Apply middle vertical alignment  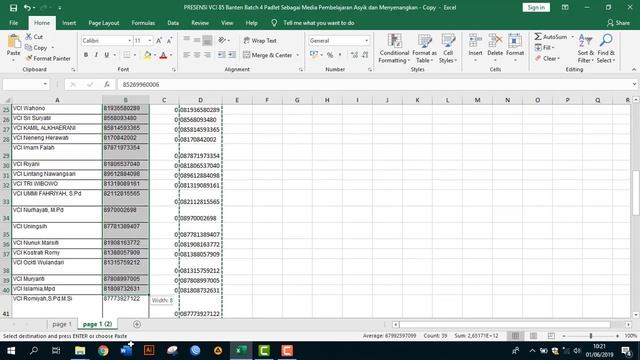coord(197,40)
